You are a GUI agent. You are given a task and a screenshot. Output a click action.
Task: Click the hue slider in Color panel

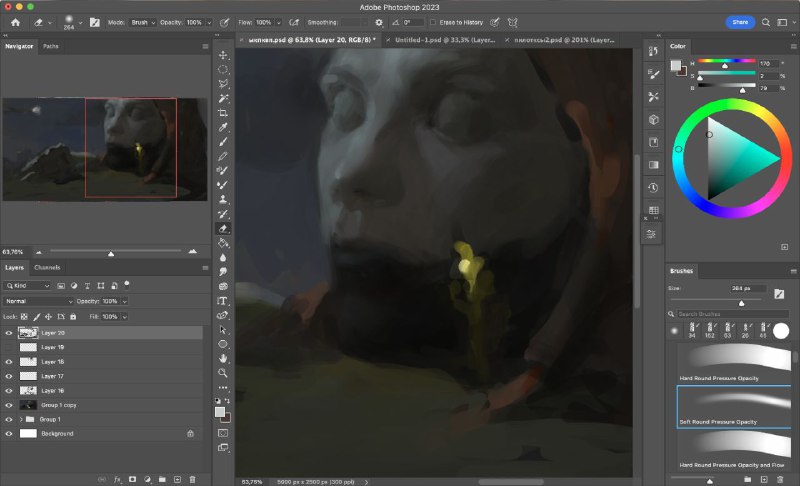727,61
